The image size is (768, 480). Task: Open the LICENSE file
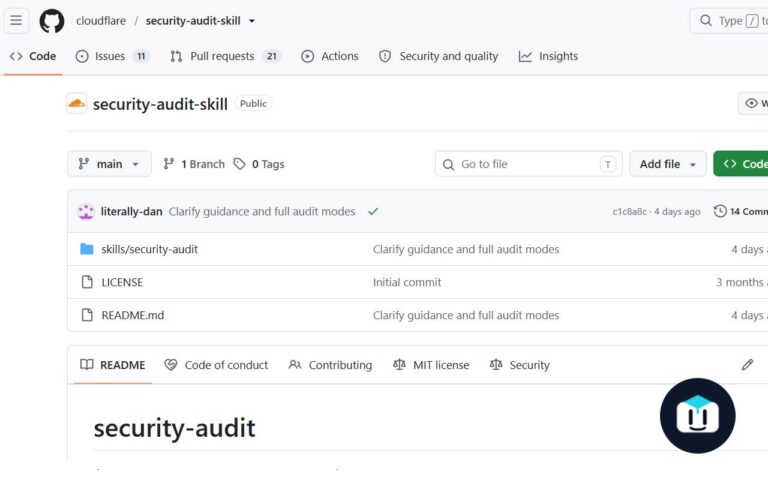pos(122,283)
